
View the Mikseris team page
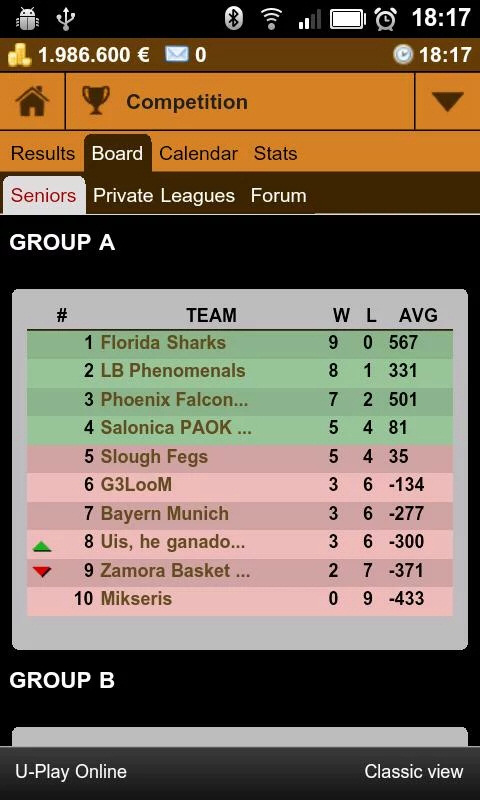point(136,598)
